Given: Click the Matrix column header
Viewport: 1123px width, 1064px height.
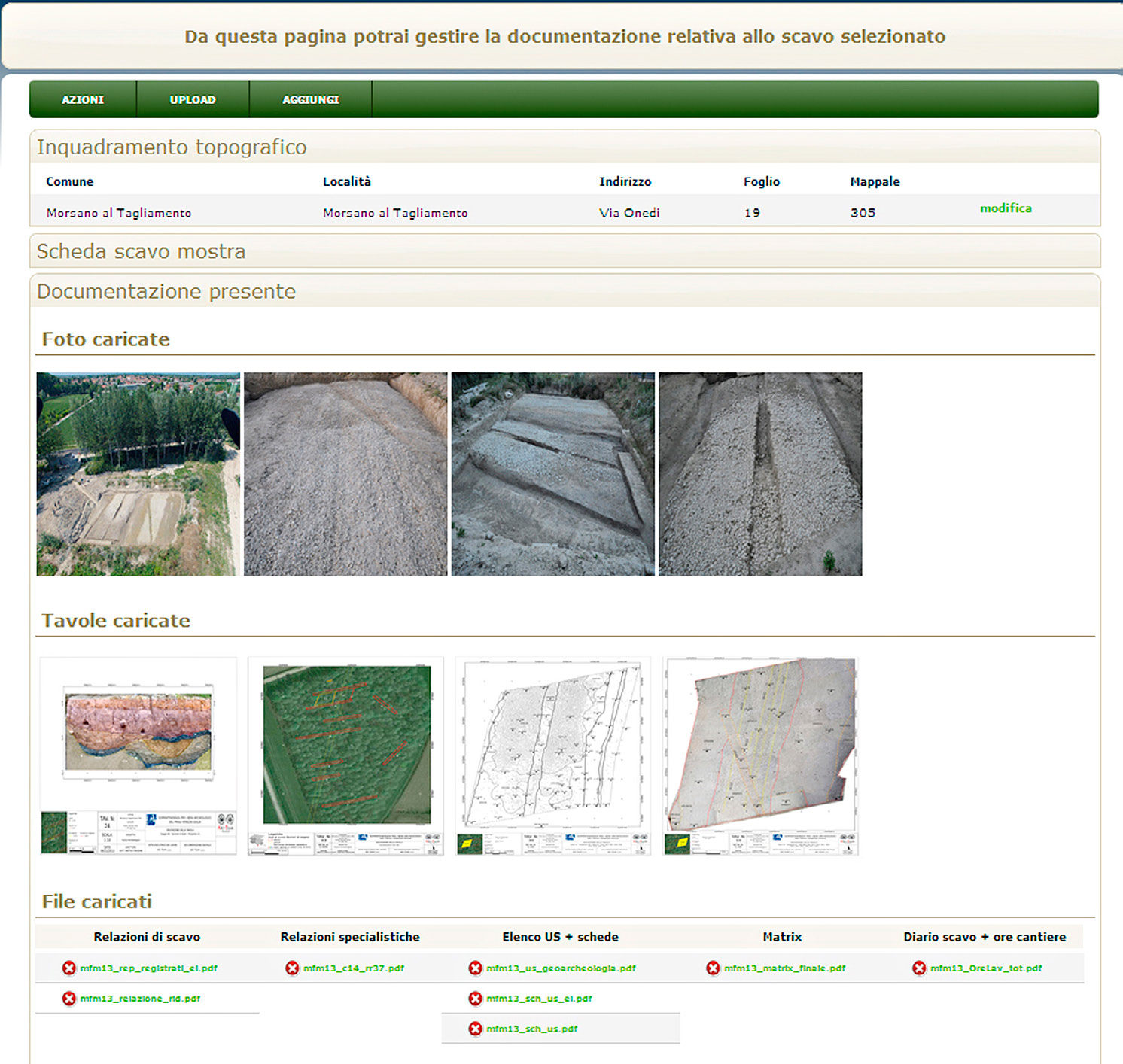Looking at the screenshot, I should [x=782, y=937].
